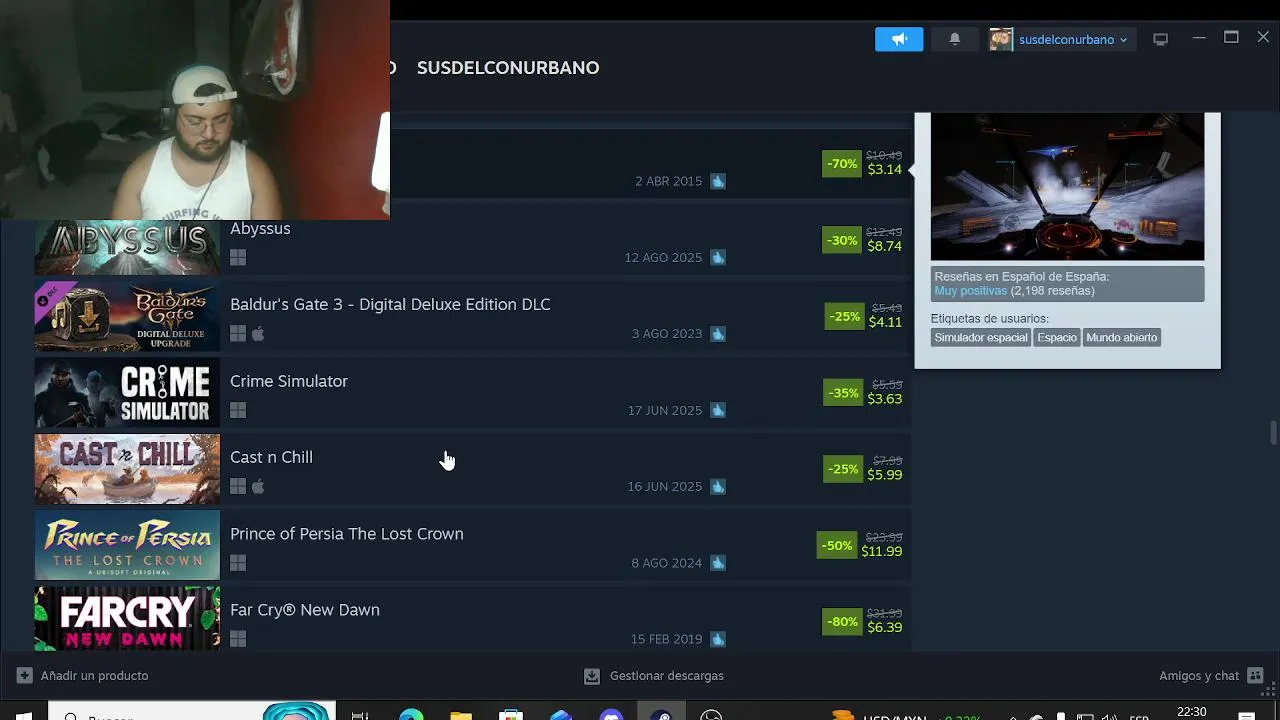Image resolution: width=1280 pixels, height=720 pixels.
Task: Click the announcements megaphone button
Action: pyautogui.click(x=899, y=39)
